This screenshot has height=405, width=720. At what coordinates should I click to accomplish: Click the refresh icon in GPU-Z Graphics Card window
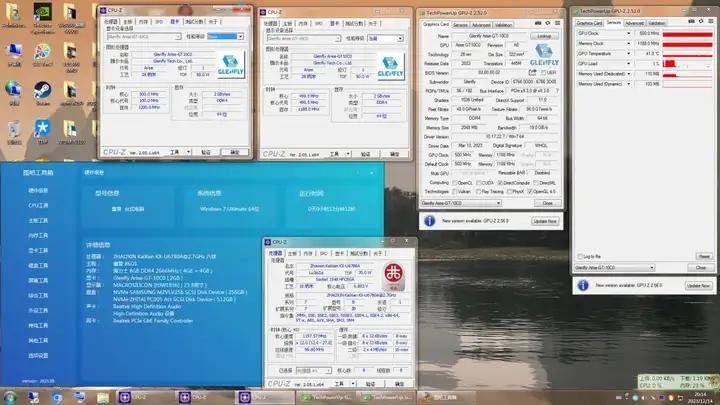click(x=547, y=23)
